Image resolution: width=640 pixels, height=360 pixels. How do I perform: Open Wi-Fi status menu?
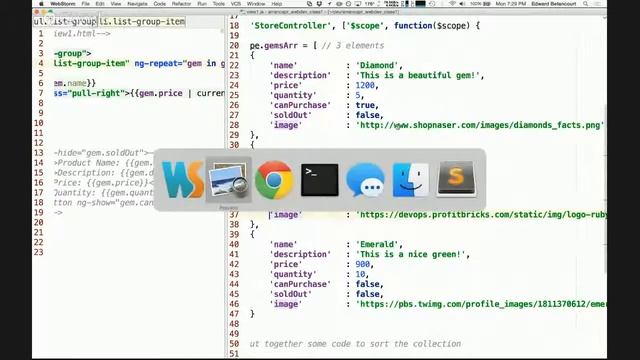[x=452, y=4]
